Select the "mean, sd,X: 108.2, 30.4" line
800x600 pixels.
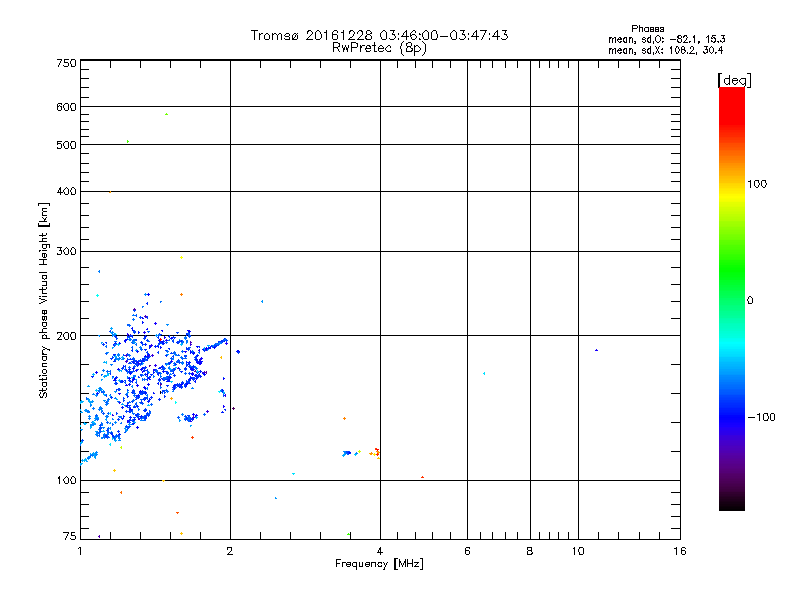[665, 50]
